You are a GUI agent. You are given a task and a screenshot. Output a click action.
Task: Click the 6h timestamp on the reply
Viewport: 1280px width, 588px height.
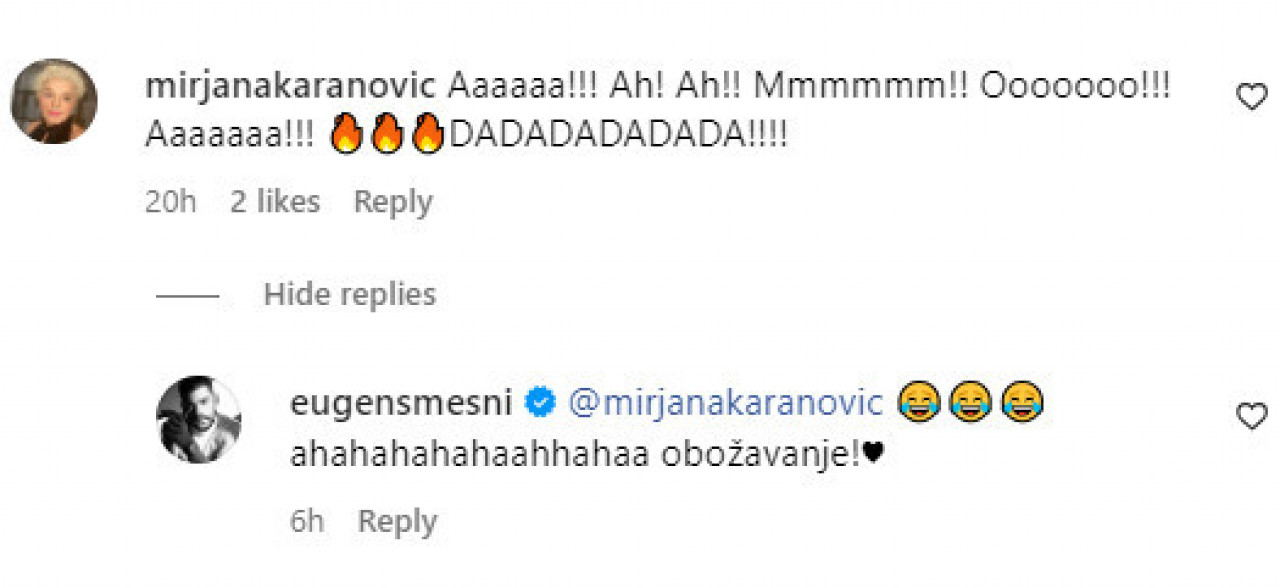[307, 521]
